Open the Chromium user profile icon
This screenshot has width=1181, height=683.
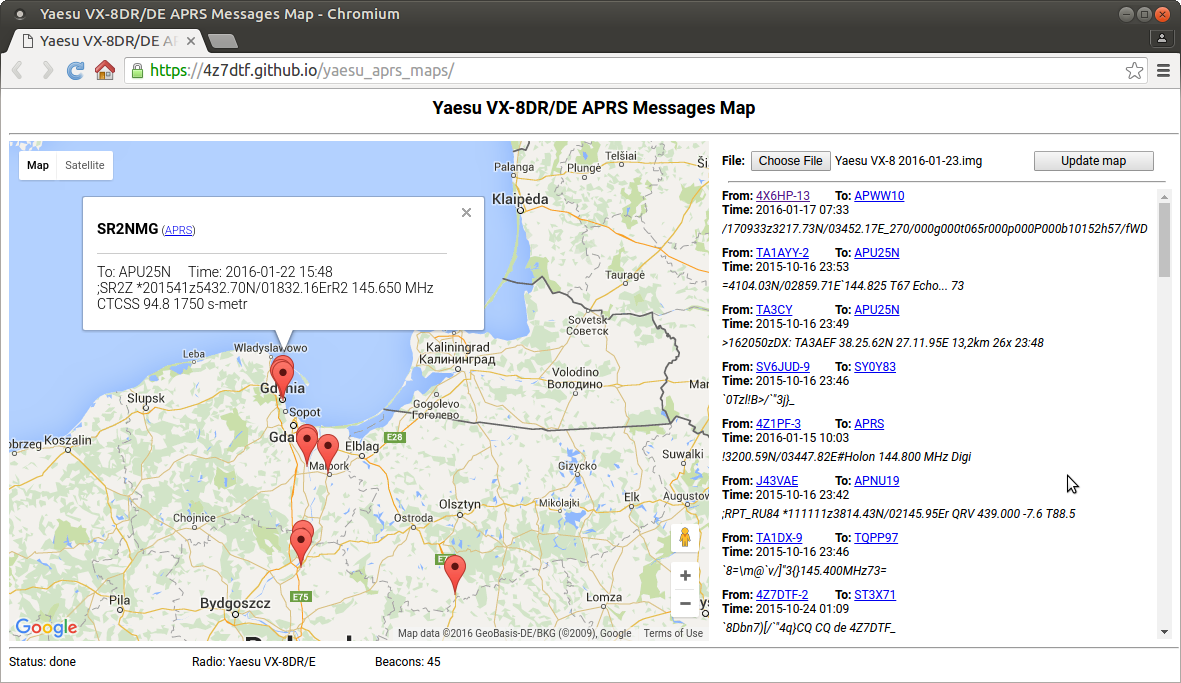pyautogui.click(x=1161, y=38)
